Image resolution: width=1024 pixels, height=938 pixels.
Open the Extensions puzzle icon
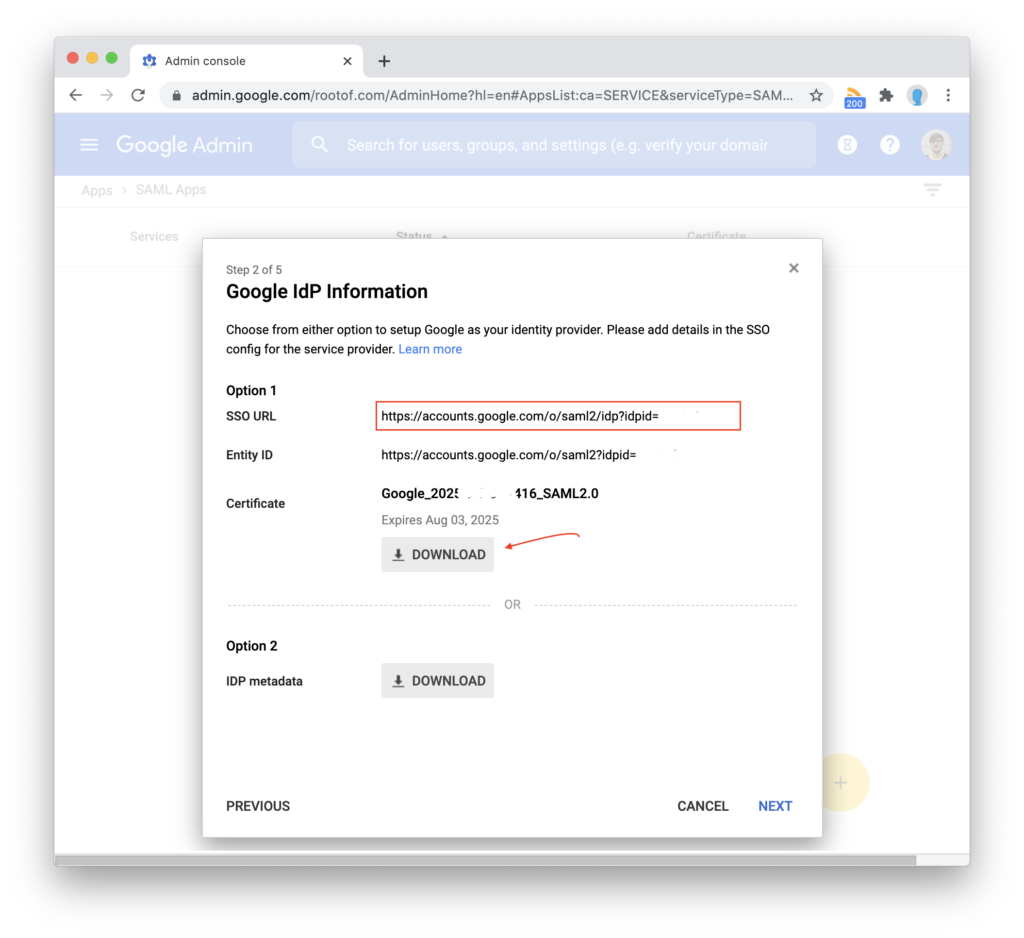[886, 95]
